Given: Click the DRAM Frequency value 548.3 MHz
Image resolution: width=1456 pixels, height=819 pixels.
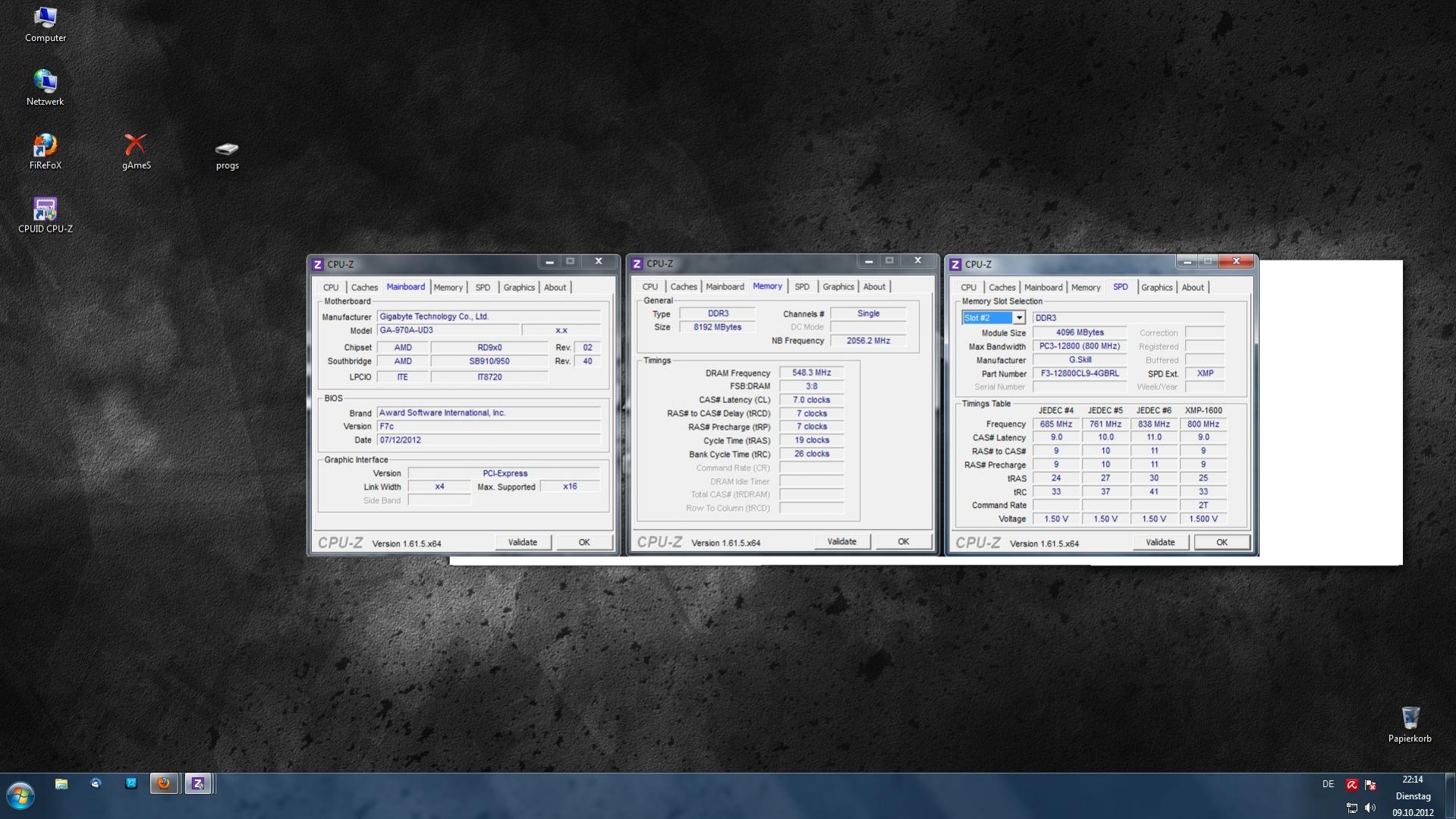Looking at the screenshot, I should point(811,373).
